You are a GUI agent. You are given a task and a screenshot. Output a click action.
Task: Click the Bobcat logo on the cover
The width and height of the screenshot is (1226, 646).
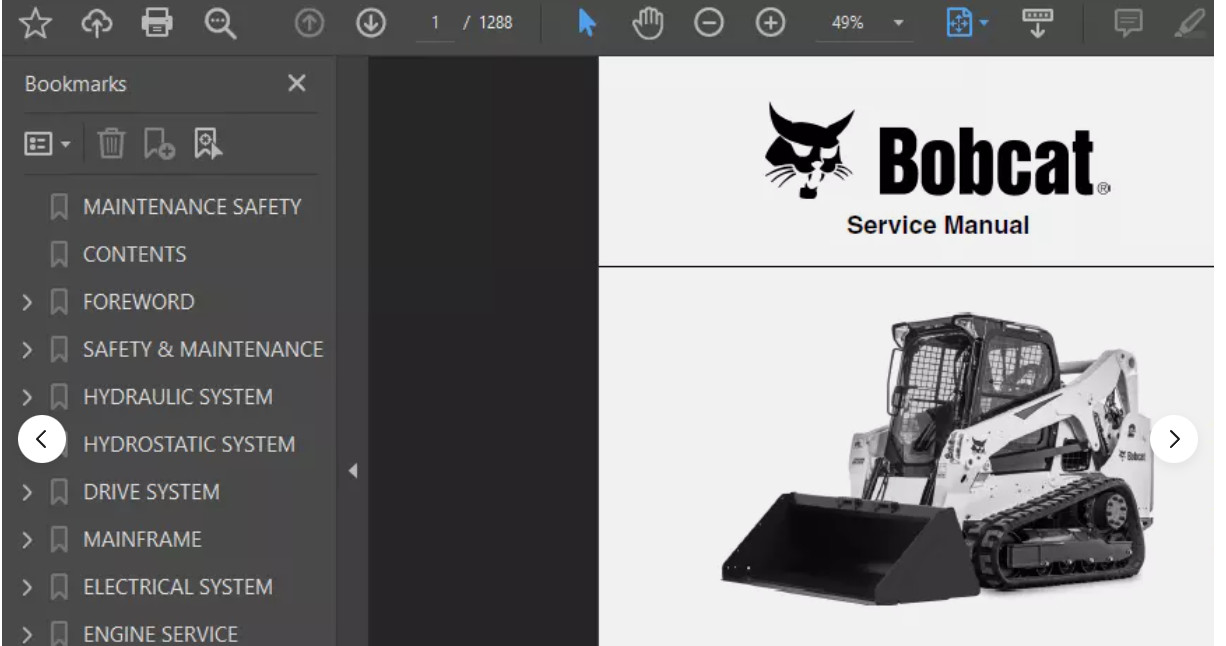[x=937, y=150]
